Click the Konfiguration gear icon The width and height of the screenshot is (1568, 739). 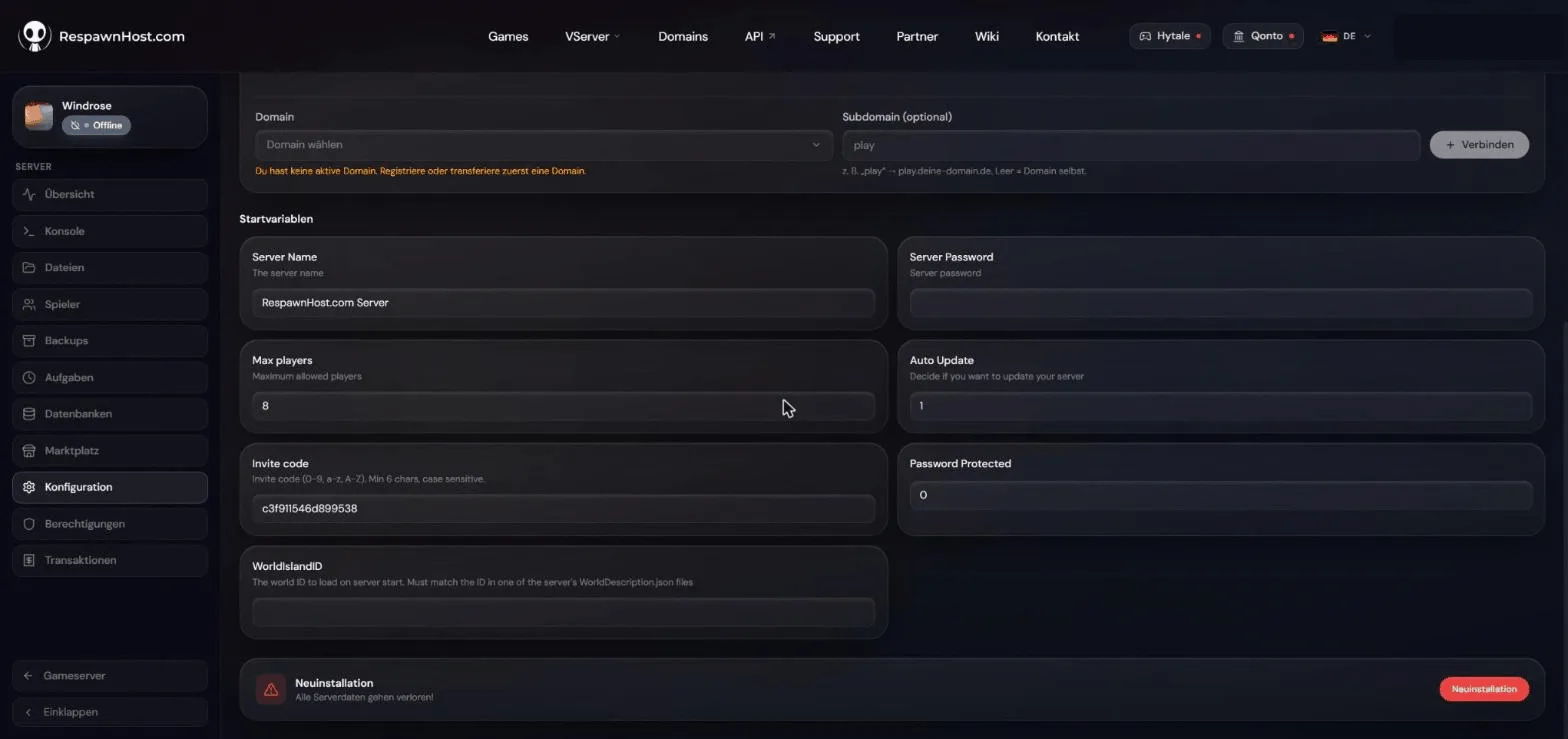(x=29, y=487)
